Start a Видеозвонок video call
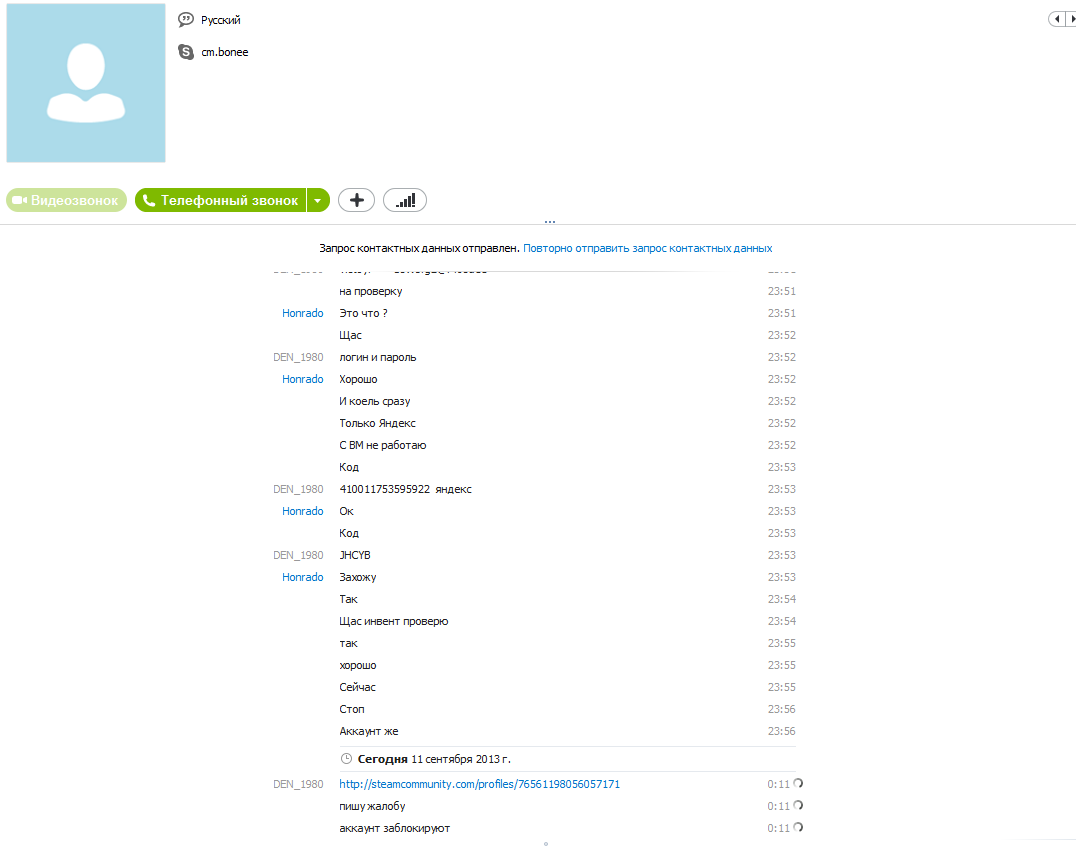Screen dimensions: 1076x847 coord(67,200)
